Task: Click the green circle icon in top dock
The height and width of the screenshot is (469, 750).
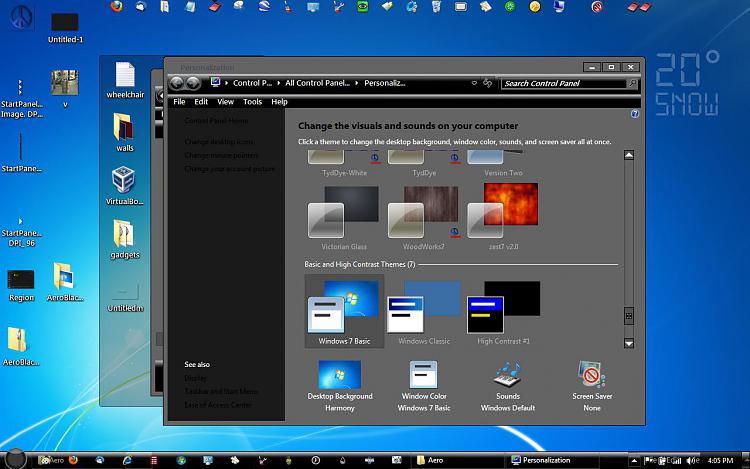Action: [510, 7]
